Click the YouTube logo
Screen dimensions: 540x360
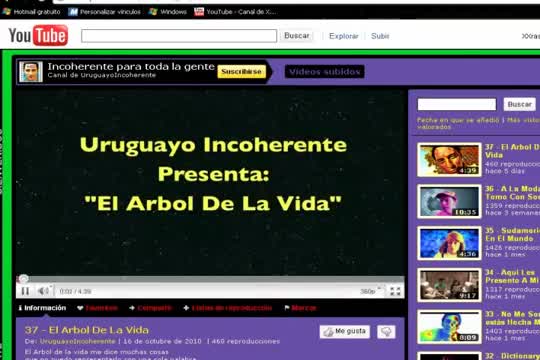click(38, 35)
